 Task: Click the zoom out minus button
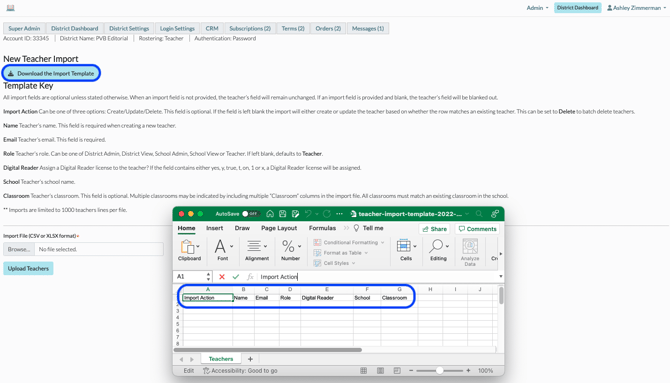[411, 371]
